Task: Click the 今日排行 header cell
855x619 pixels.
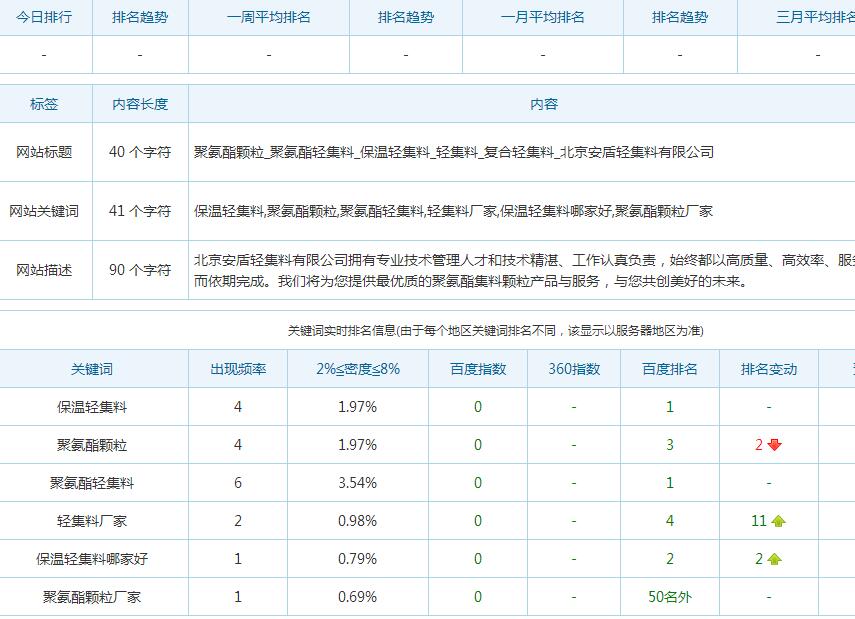Action: click(44, 17)
